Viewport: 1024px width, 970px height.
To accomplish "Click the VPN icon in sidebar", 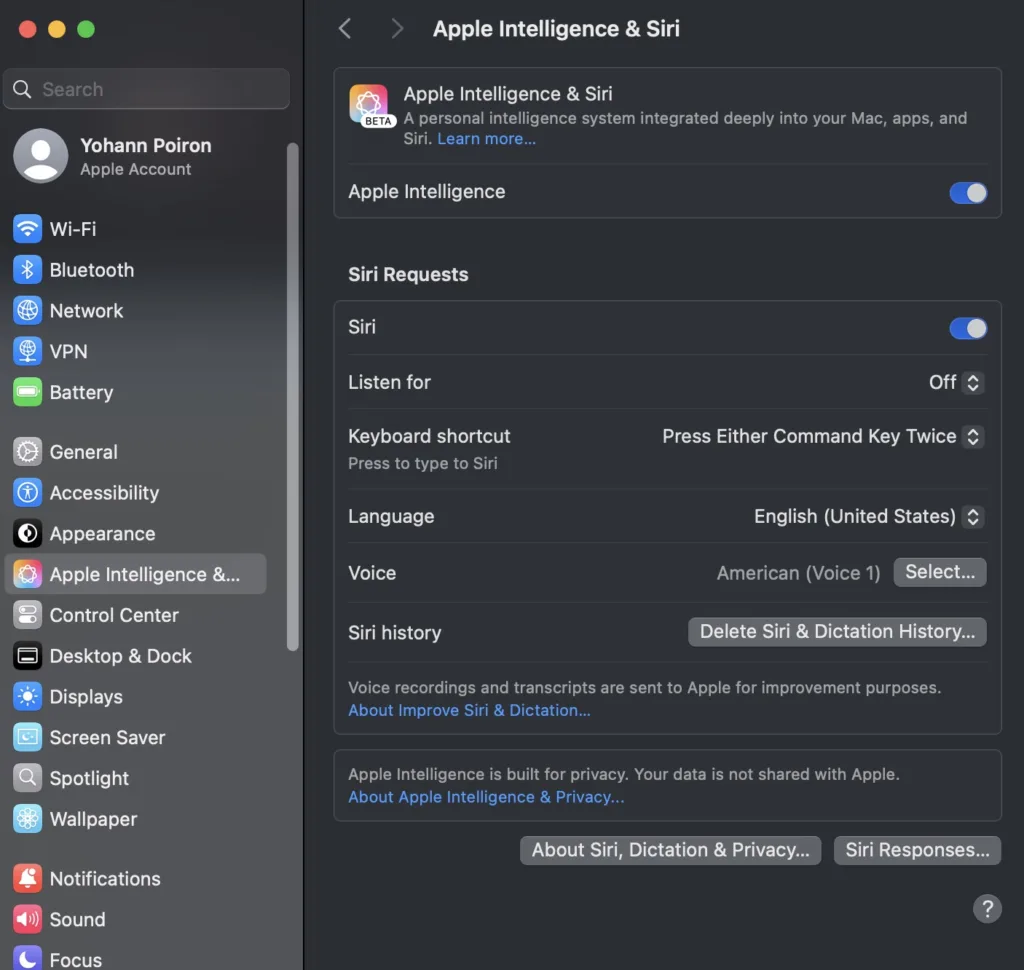I will pyautogui.click(x=27, y=351).
